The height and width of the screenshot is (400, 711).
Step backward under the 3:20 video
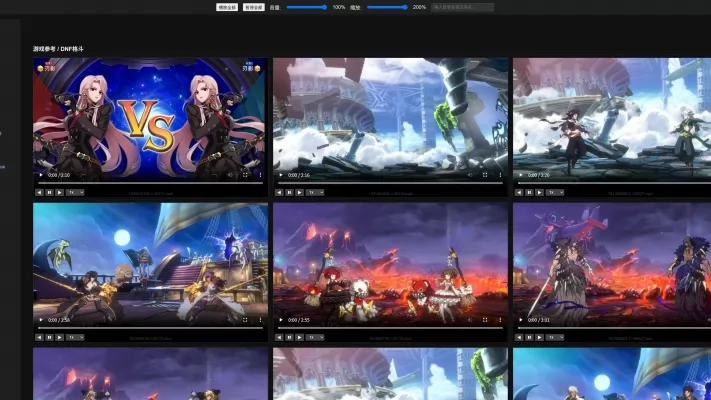pos(519,192)
